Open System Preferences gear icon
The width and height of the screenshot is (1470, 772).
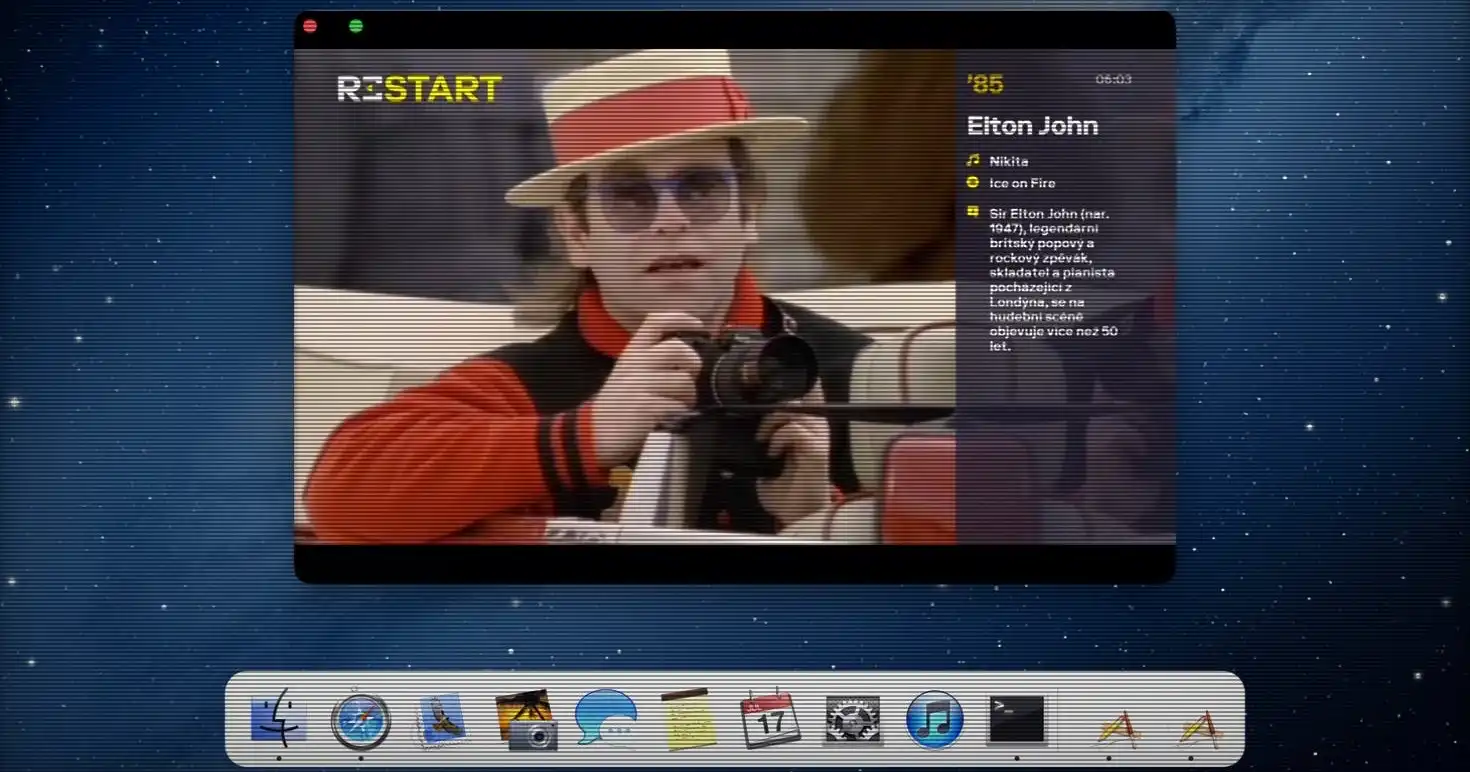(853, 720)
